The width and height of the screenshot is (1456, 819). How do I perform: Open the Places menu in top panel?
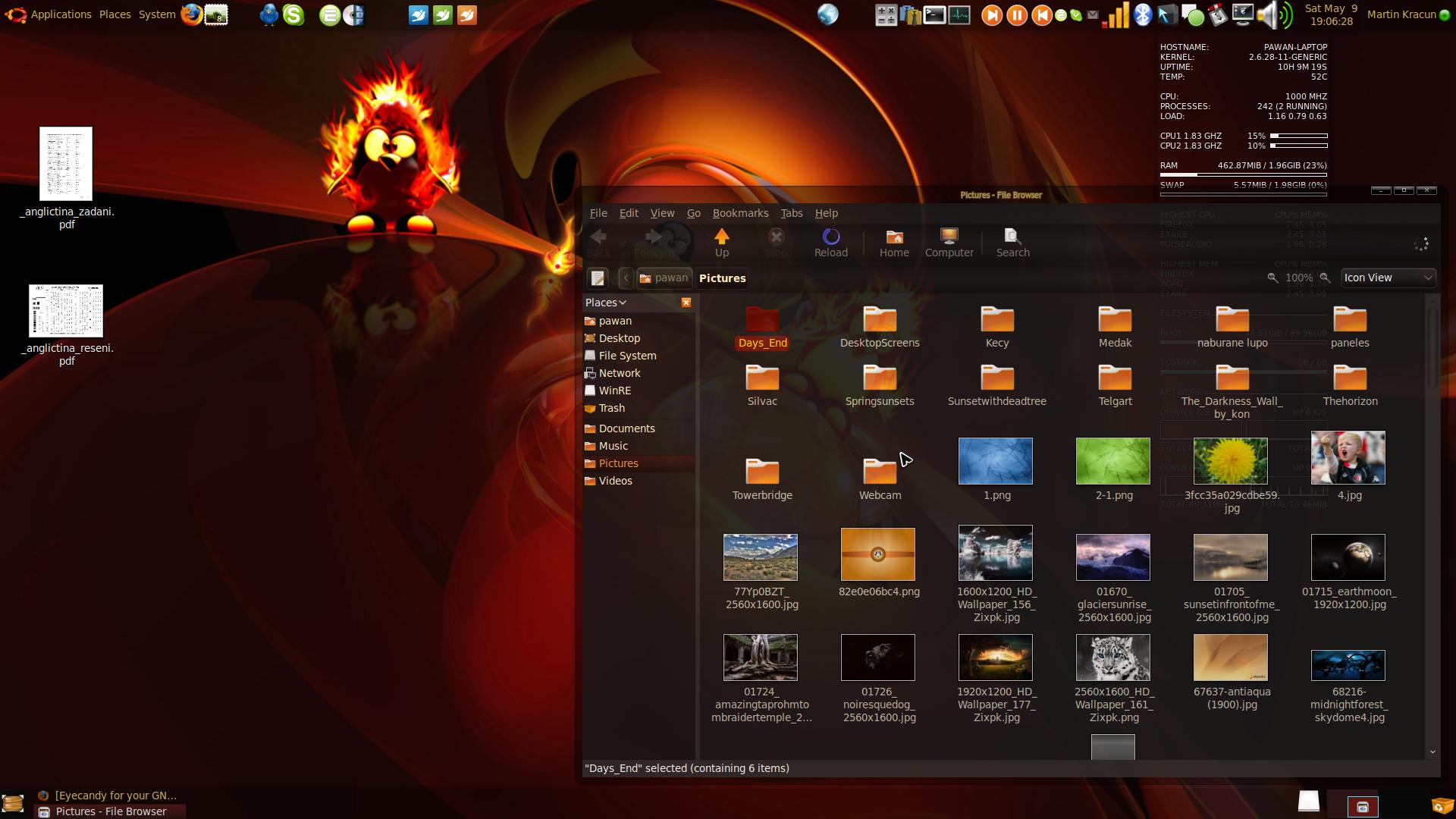(x=115, y=14)
